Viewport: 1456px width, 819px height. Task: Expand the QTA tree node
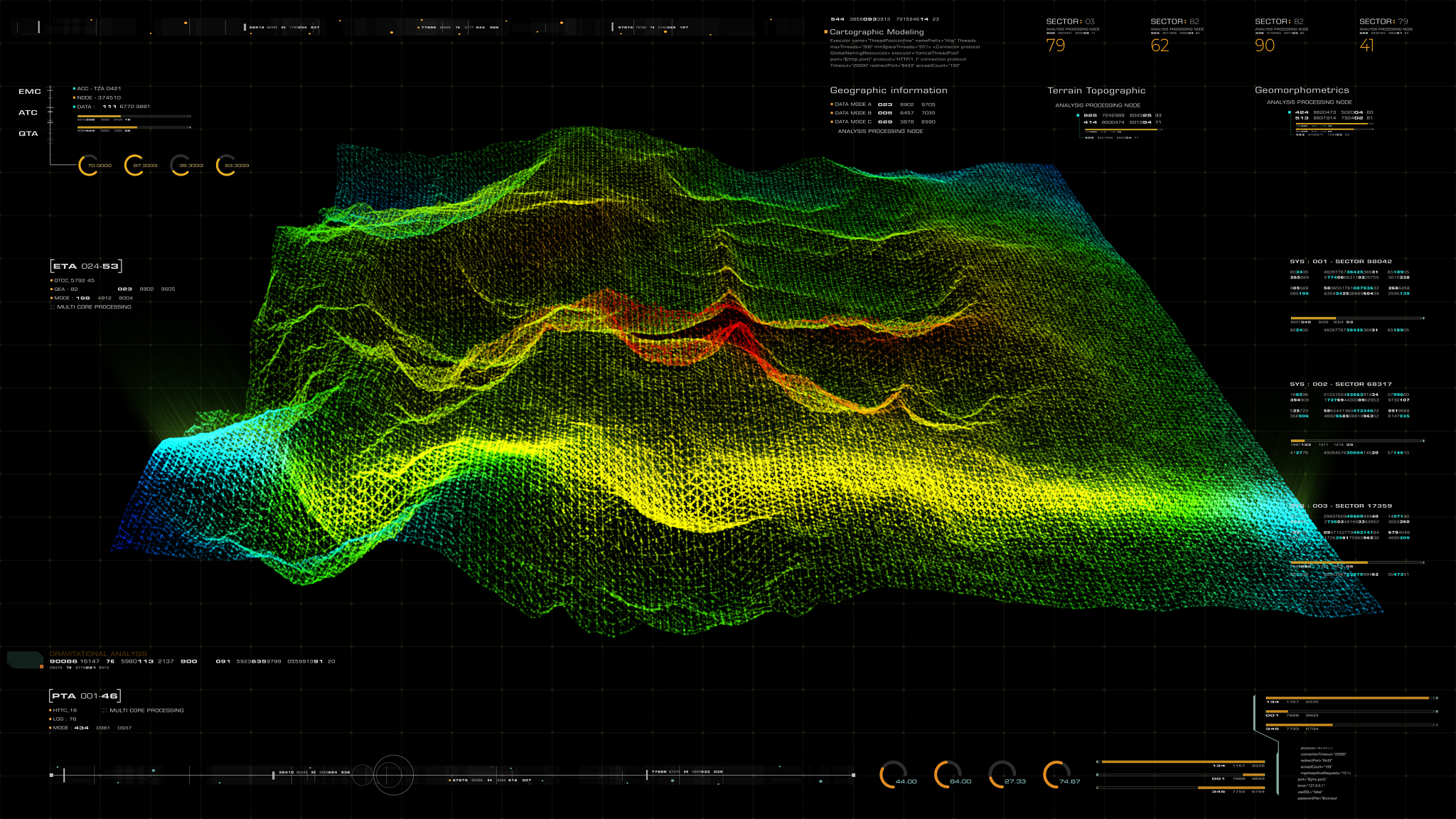point(28,134)
